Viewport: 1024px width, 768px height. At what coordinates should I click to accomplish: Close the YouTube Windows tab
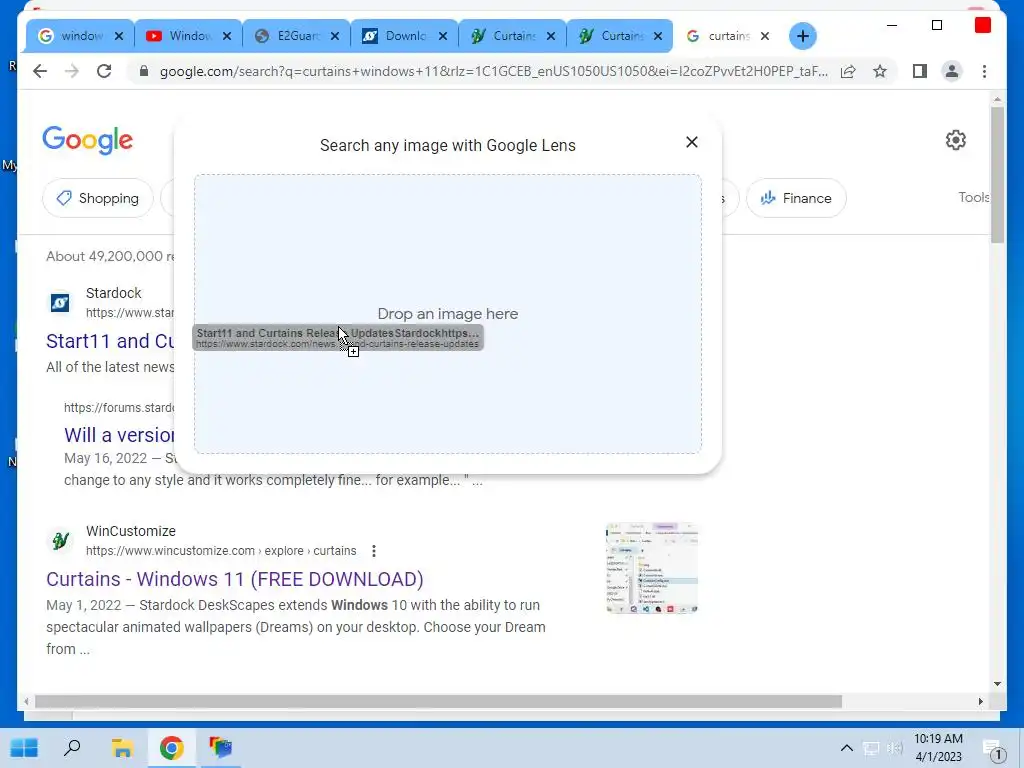227,36
